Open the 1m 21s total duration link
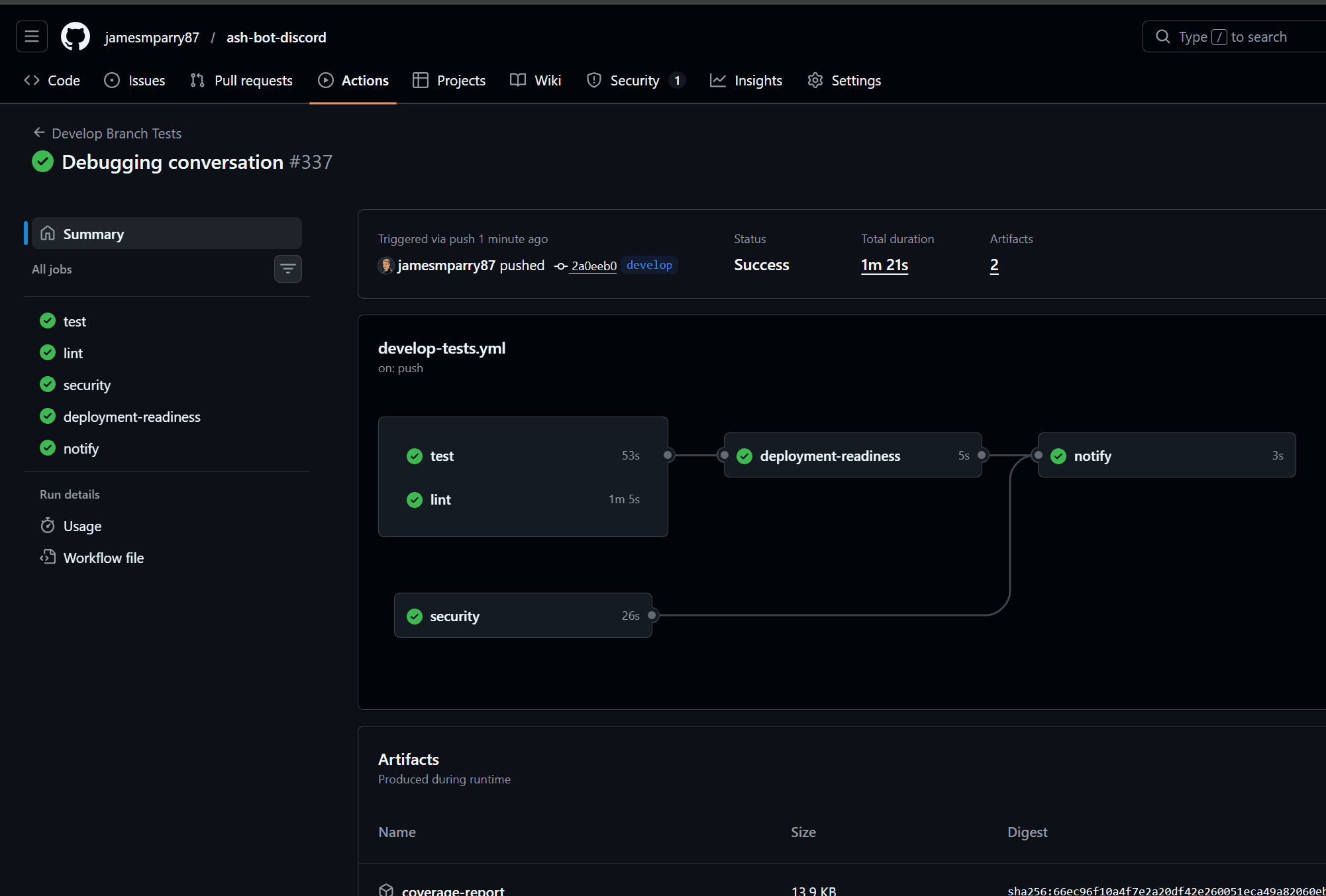This screenshot has width=1326, height=896. coord(884,265)
